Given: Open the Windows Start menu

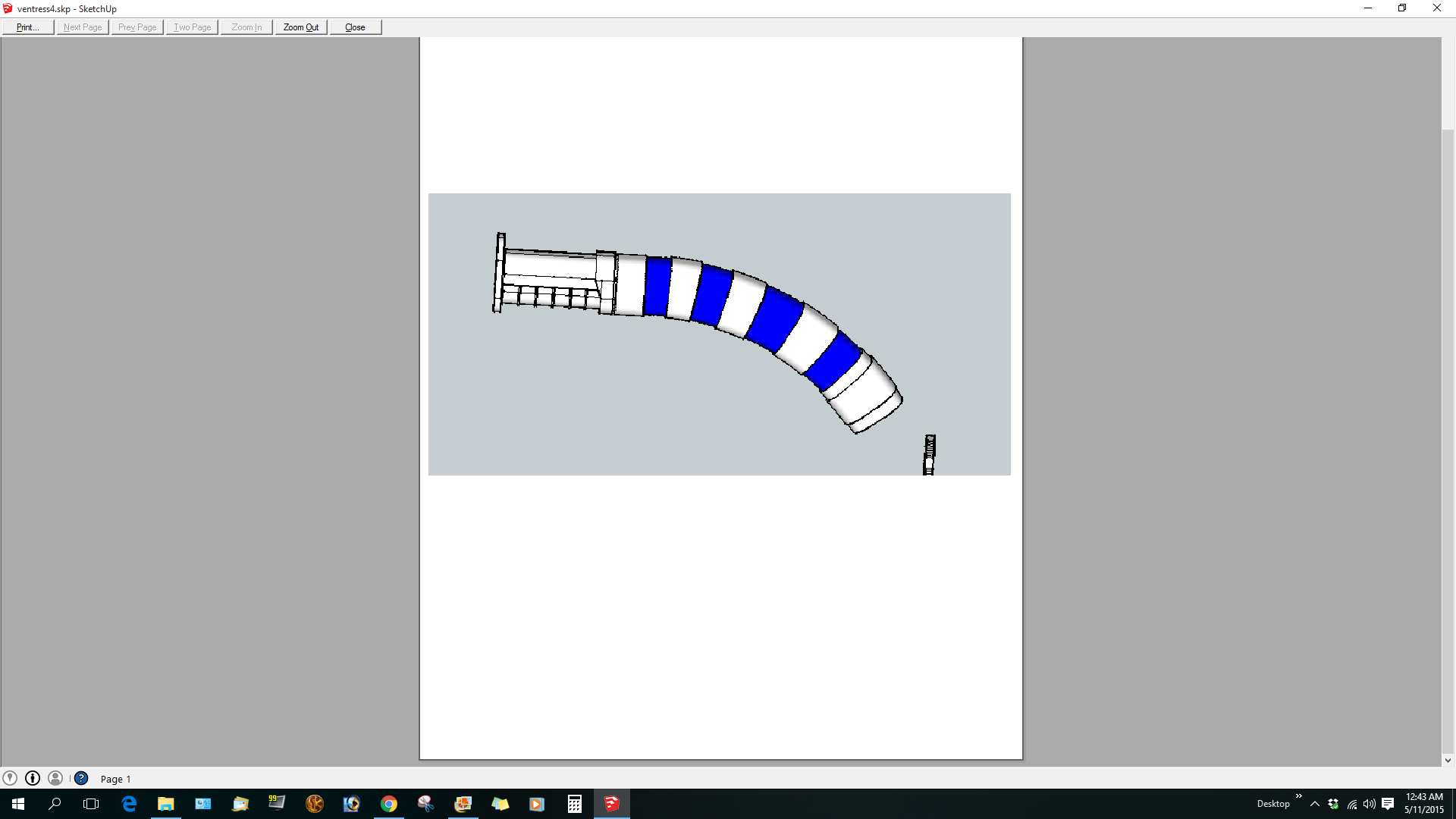Looking at the screenshot, I should pyautogui.click(x=18, y=804).
